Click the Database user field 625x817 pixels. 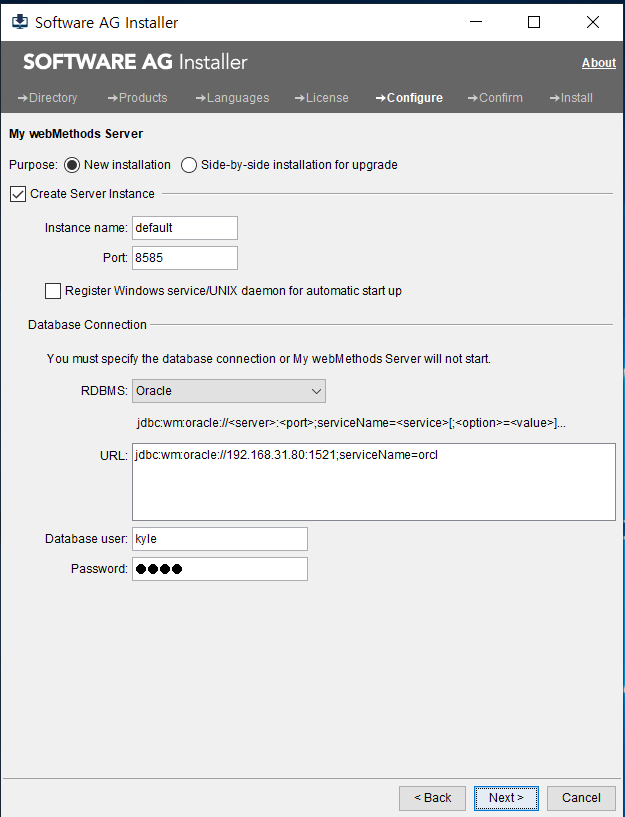220,539
